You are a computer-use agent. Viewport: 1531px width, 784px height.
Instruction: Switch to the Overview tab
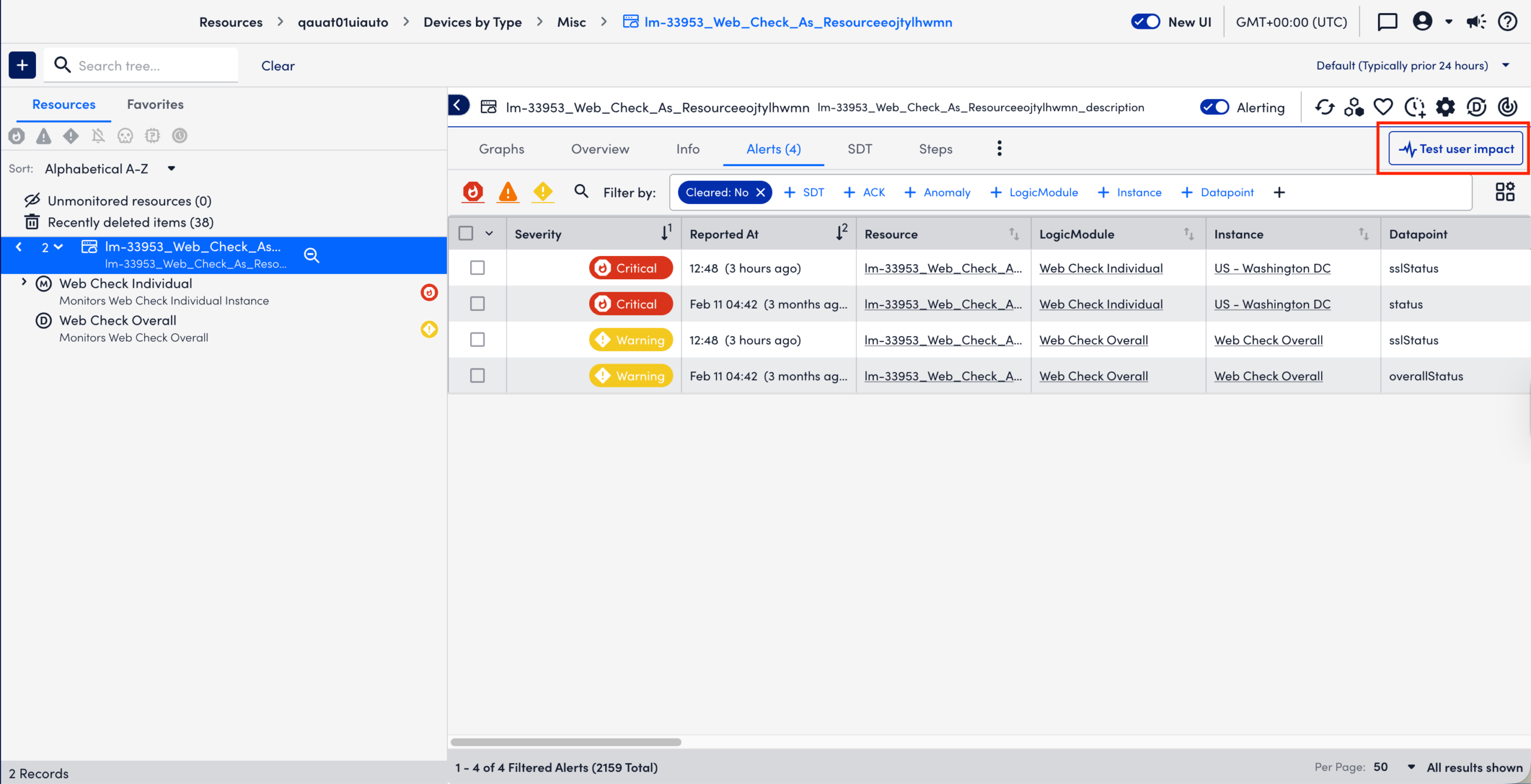point(600,149)
